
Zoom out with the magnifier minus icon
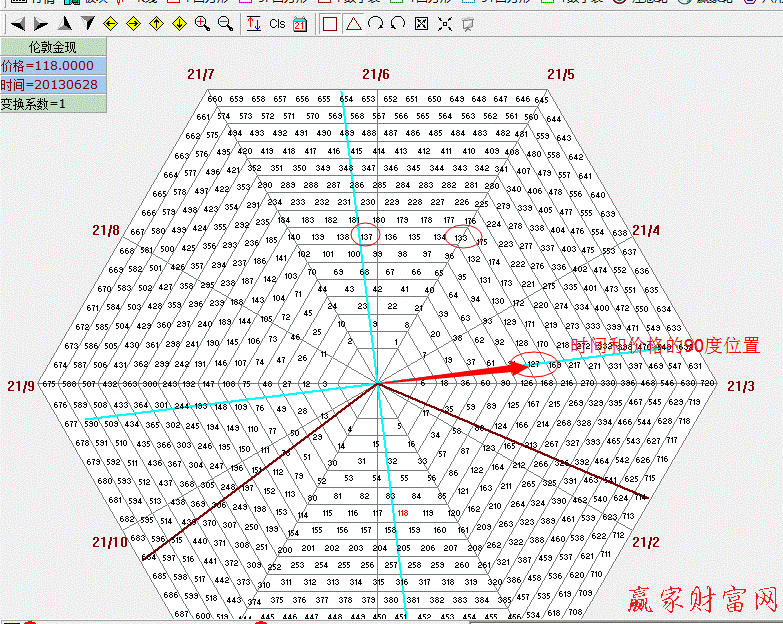coord(226,23)
